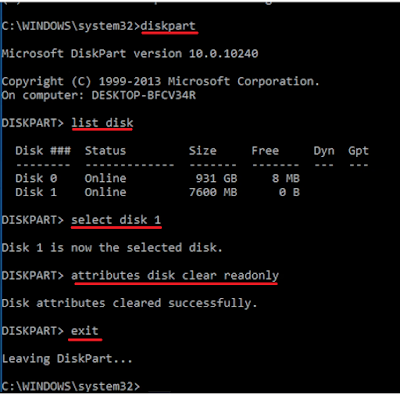Click the underlined diskpart command

pos(168,26)
